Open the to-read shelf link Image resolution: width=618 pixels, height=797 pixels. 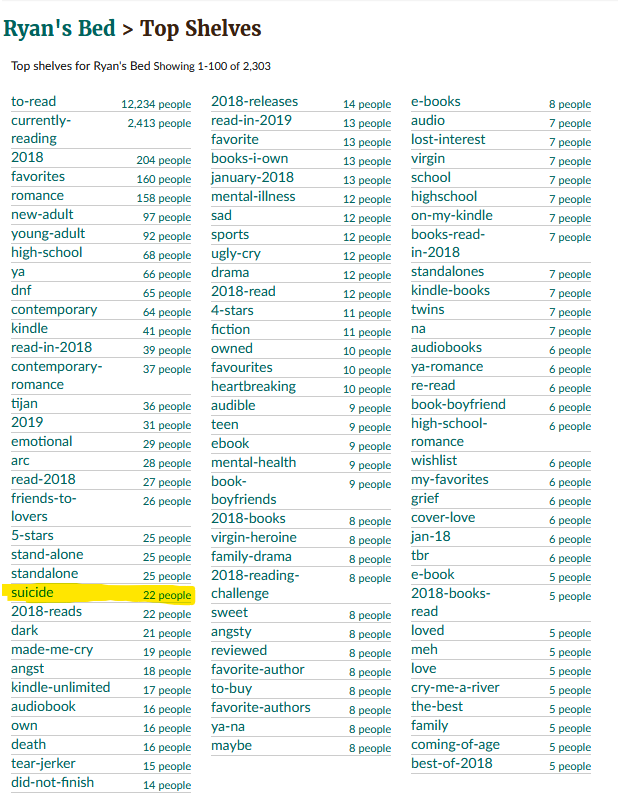[x=34, y=102]
